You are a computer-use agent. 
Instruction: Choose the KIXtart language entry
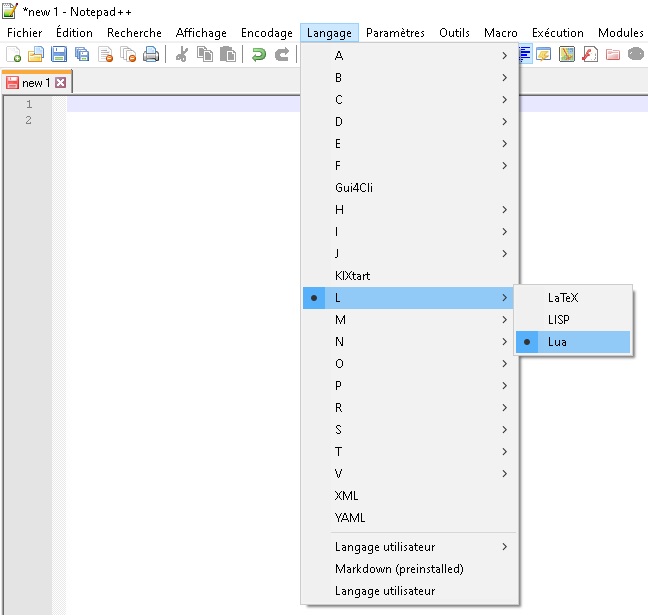coord(410,276)
